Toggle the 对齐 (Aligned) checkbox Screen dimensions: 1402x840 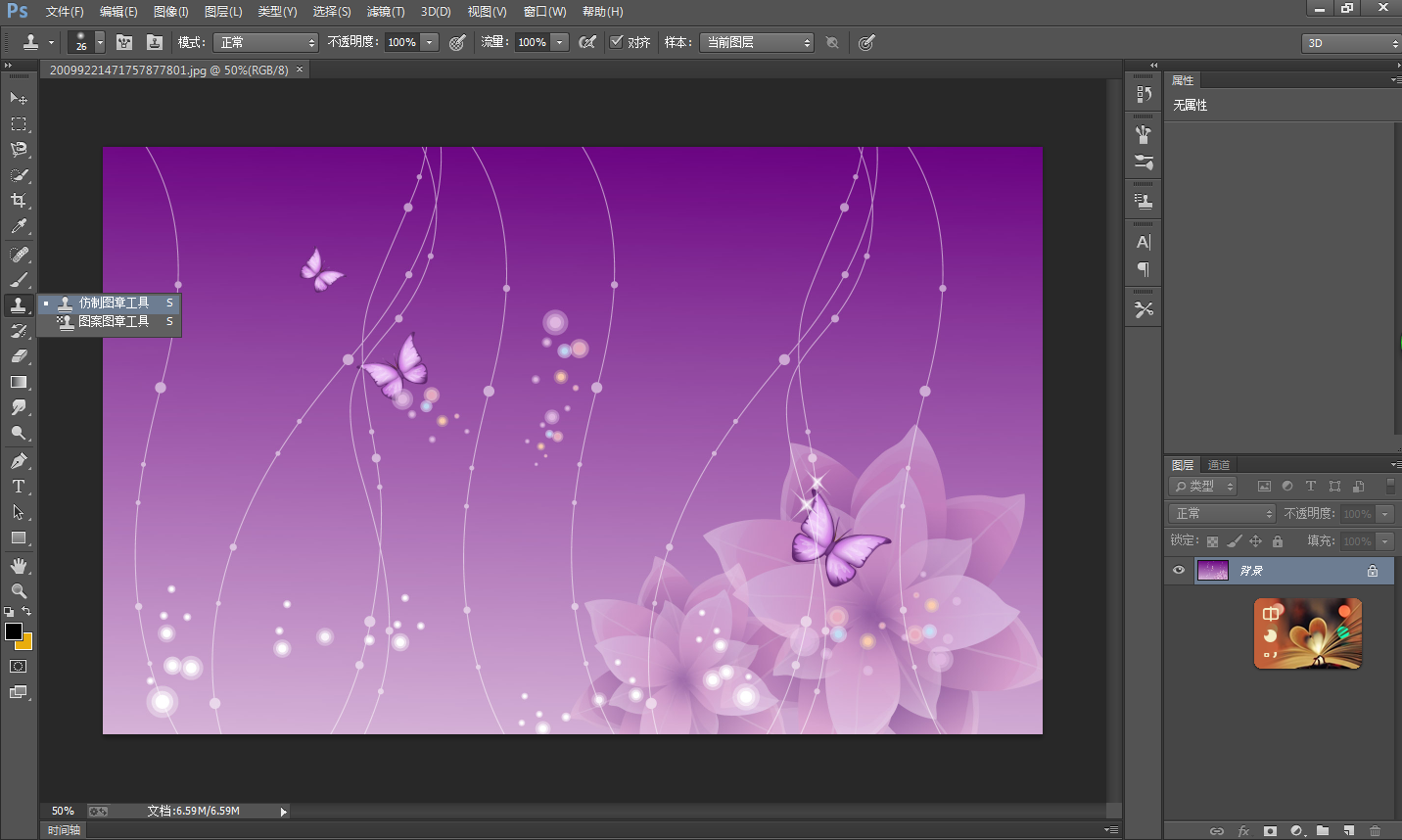click(x=617, y=42)
